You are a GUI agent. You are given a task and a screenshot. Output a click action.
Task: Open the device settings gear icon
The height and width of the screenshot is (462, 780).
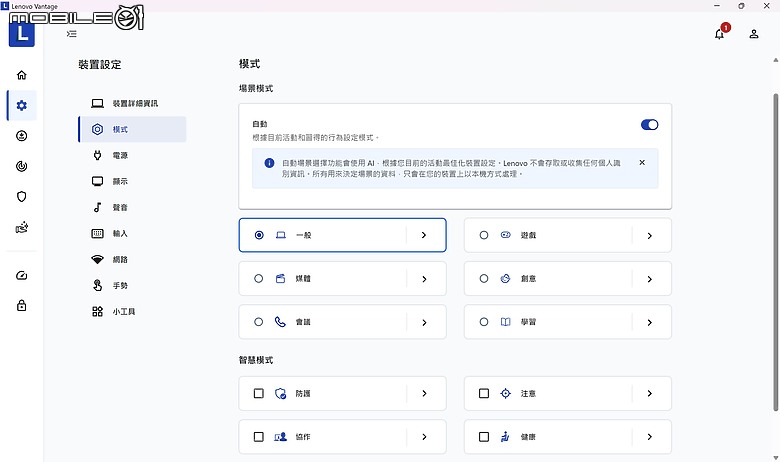(x=21, y=105)
